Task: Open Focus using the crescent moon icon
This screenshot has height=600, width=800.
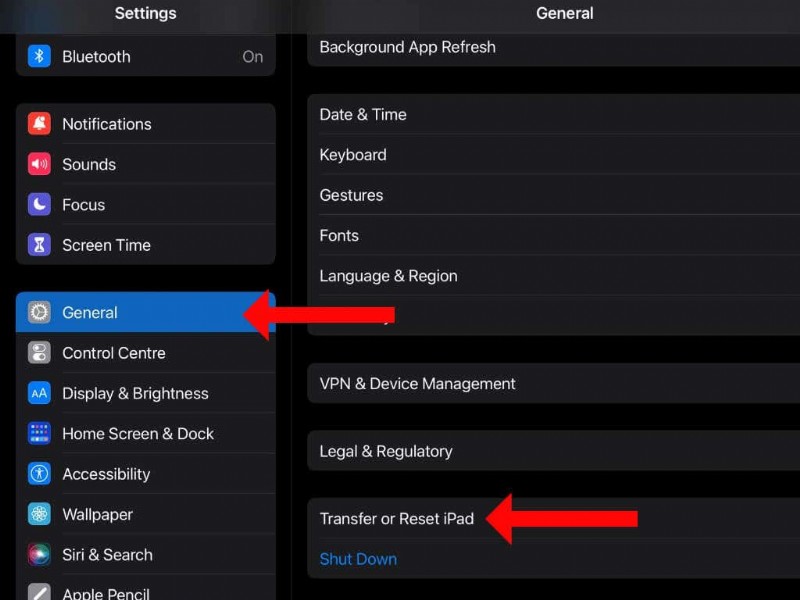Action: (x=38, y=205)
